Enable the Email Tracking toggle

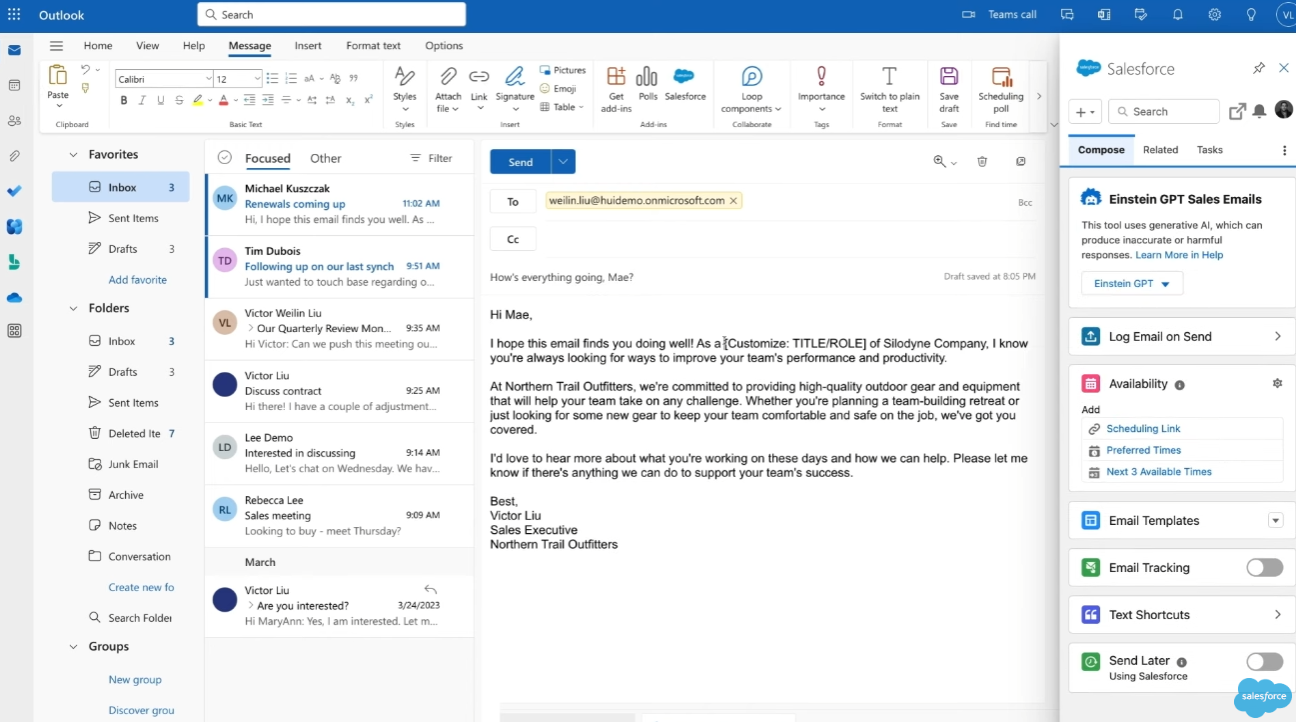pos(1264,568)
